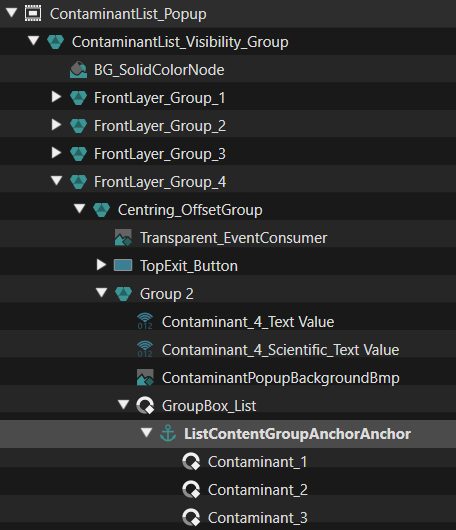
Task: Click text value icon of Contaminant_4_Text Value
Action: pos(145,321)
